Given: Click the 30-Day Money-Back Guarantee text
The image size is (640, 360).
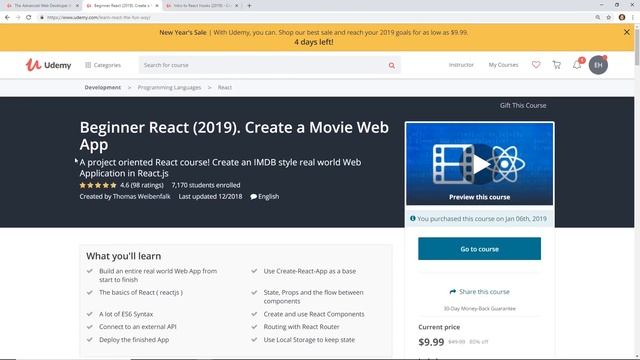Looking at the screenshot, I should (x=480, y=309).
